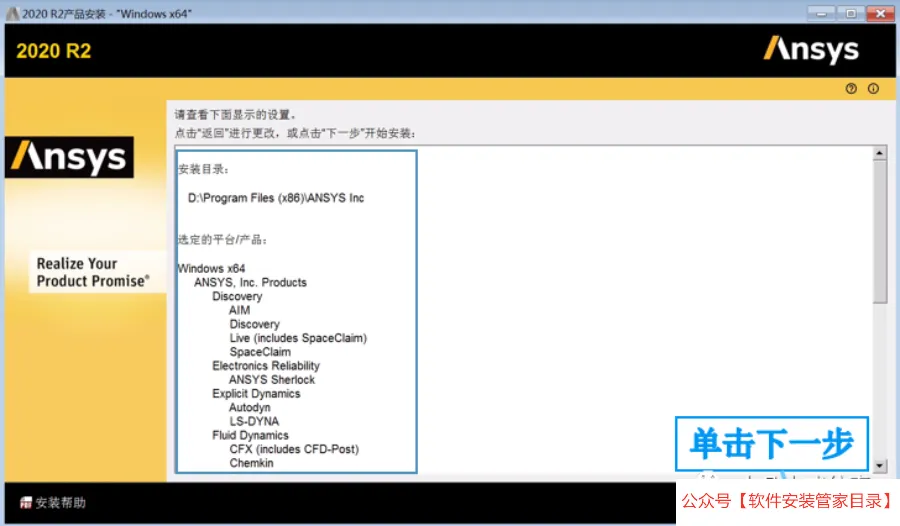Viewport: 900px width, 526px height.
Task: Open the info icon in yellow bar
Action: tap(873, 88)
